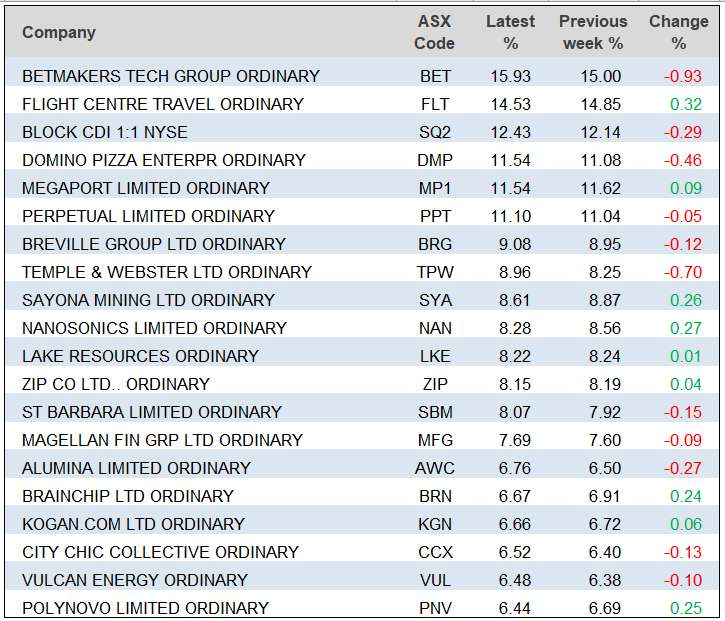Image resolution: width=725 pixels, height=621 pixels.
Task: Click the FLT ticker code
Action: (435, 104)
